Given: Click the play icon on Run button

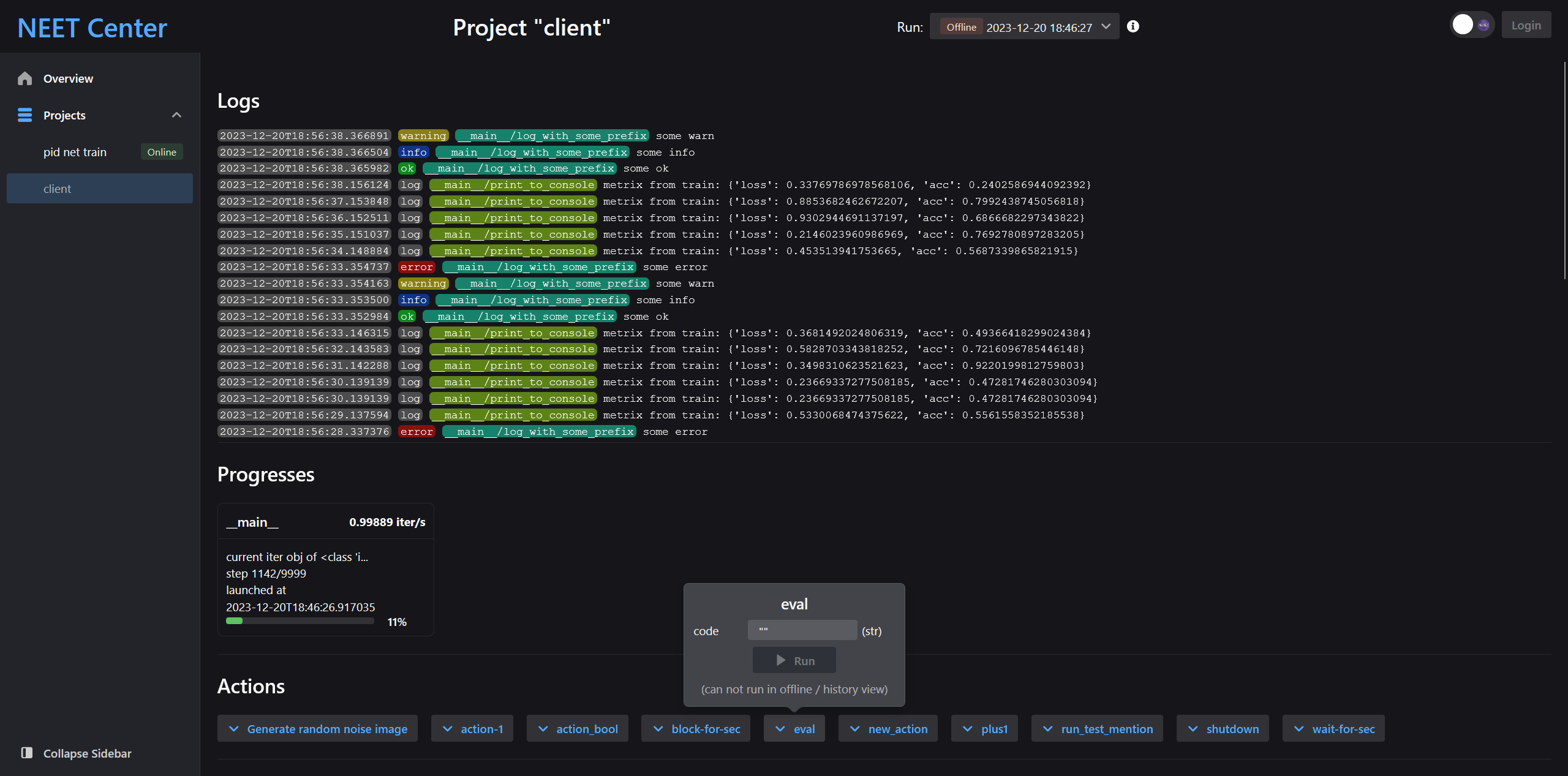Looking at the screenshot, I should click(781, 660).
